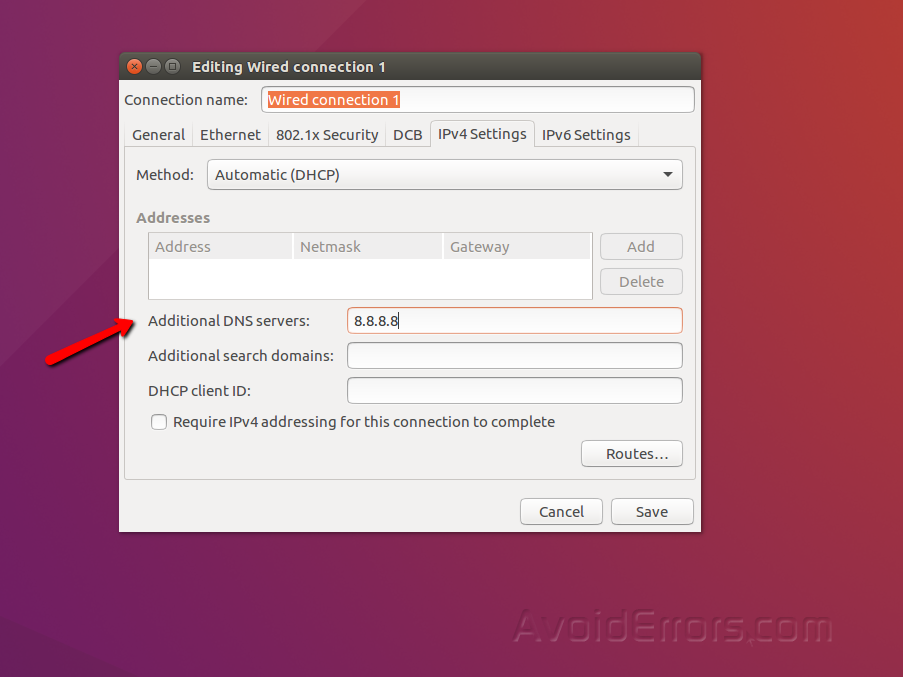Screen dimensions: 903x677
Task: Select the IPv4 Settings tab
Action: tap(482, 134)
